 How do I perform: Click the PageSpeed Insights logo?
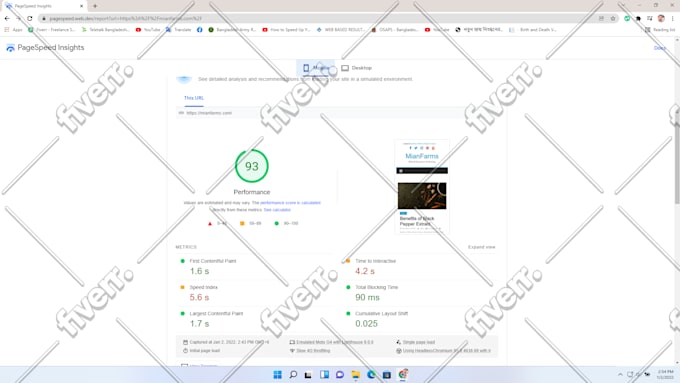(x=45, y=48)
